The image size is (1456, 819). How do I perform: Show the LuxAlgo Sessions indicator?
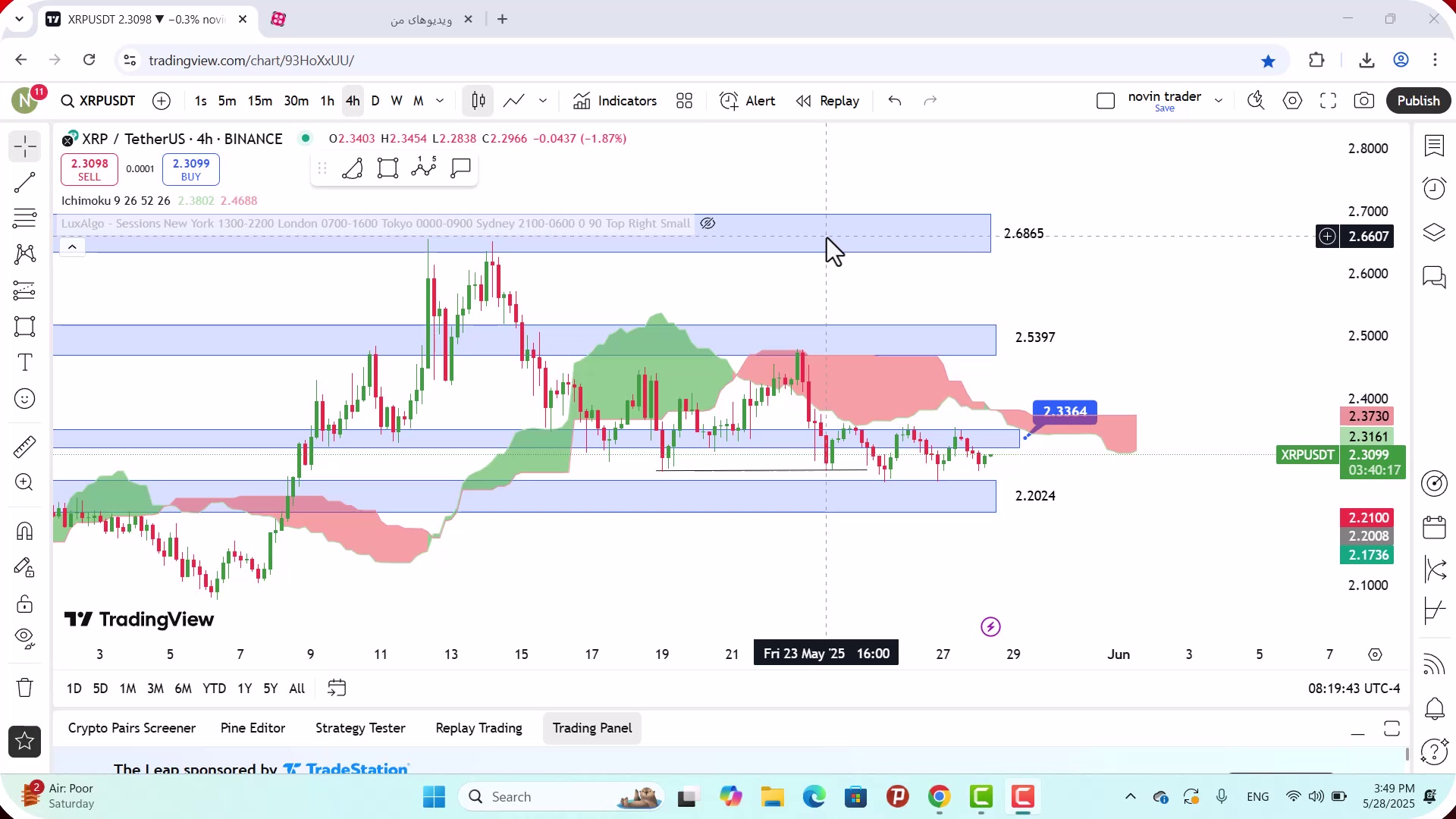tap(708, 224)
